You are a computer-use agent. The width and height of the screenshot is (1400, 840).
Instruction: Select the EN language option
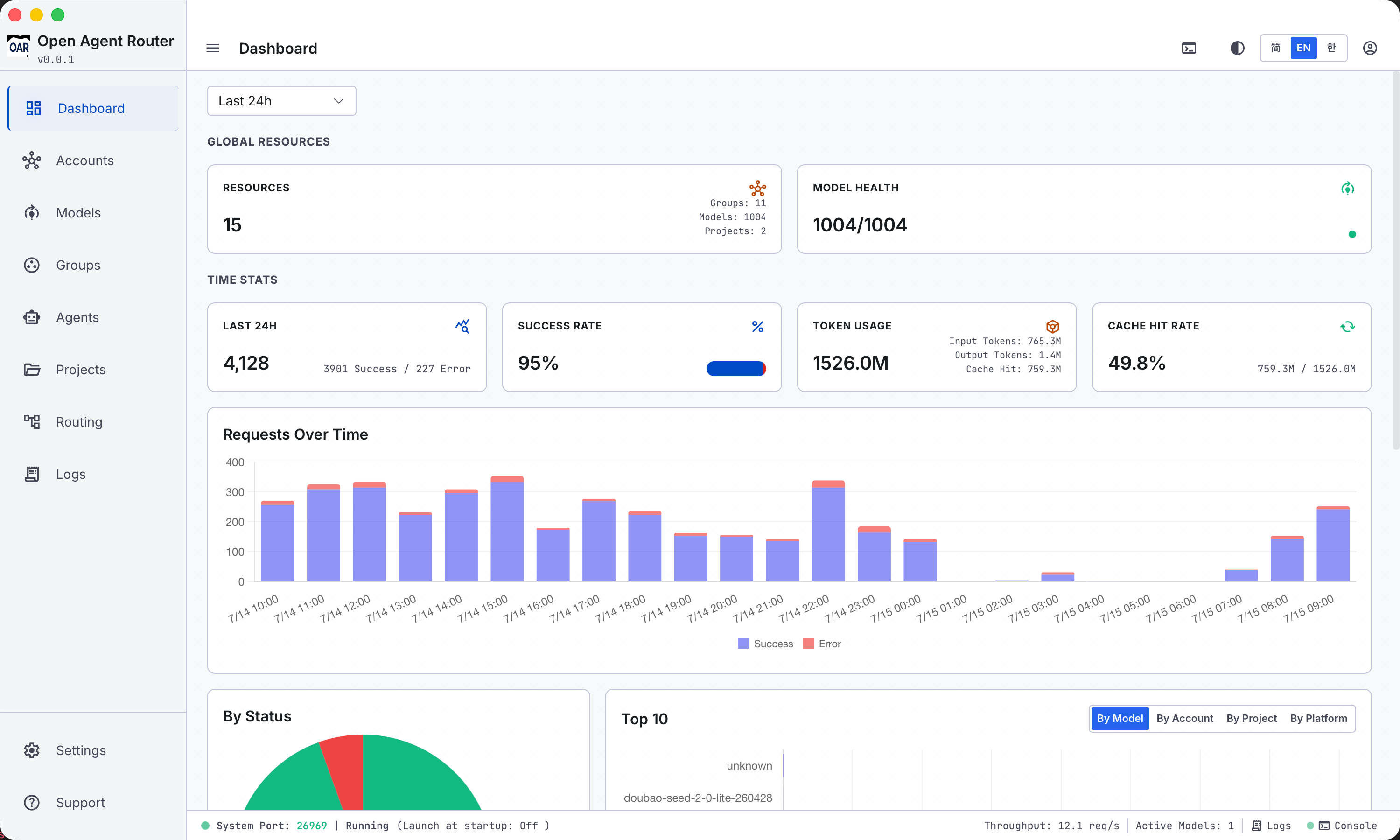click(1303, 48)
